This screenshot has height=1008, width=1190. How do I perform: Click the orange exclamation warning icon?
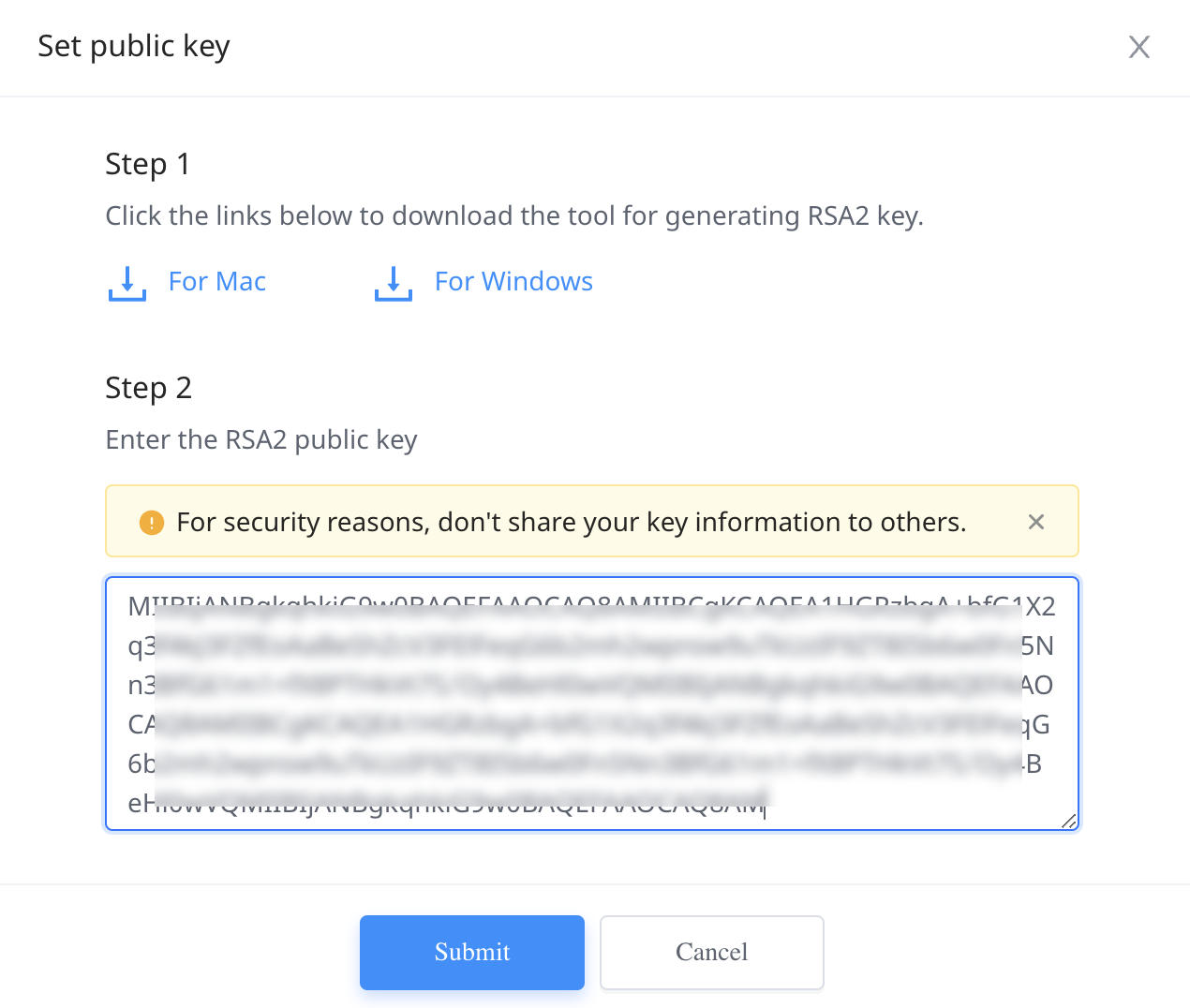click(x=152, y=522)
